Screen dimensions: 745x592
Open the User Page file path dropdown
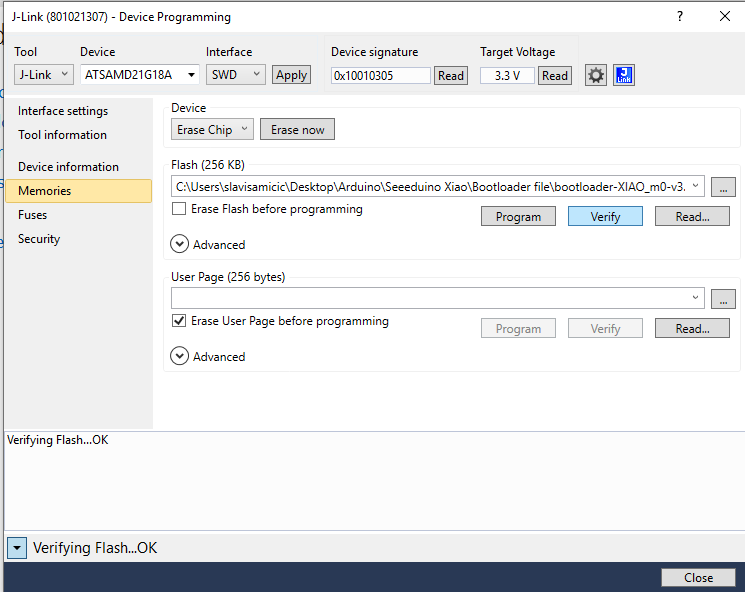tap(695, 298)
